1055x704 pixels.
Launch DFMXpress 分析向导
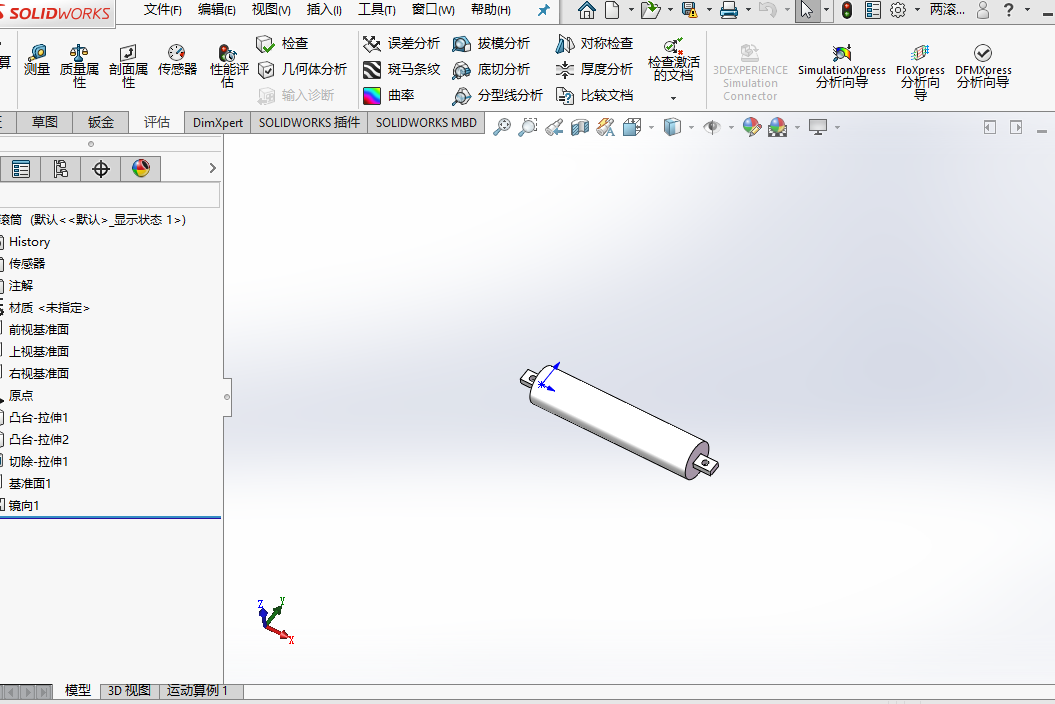(x=983, y=66)
